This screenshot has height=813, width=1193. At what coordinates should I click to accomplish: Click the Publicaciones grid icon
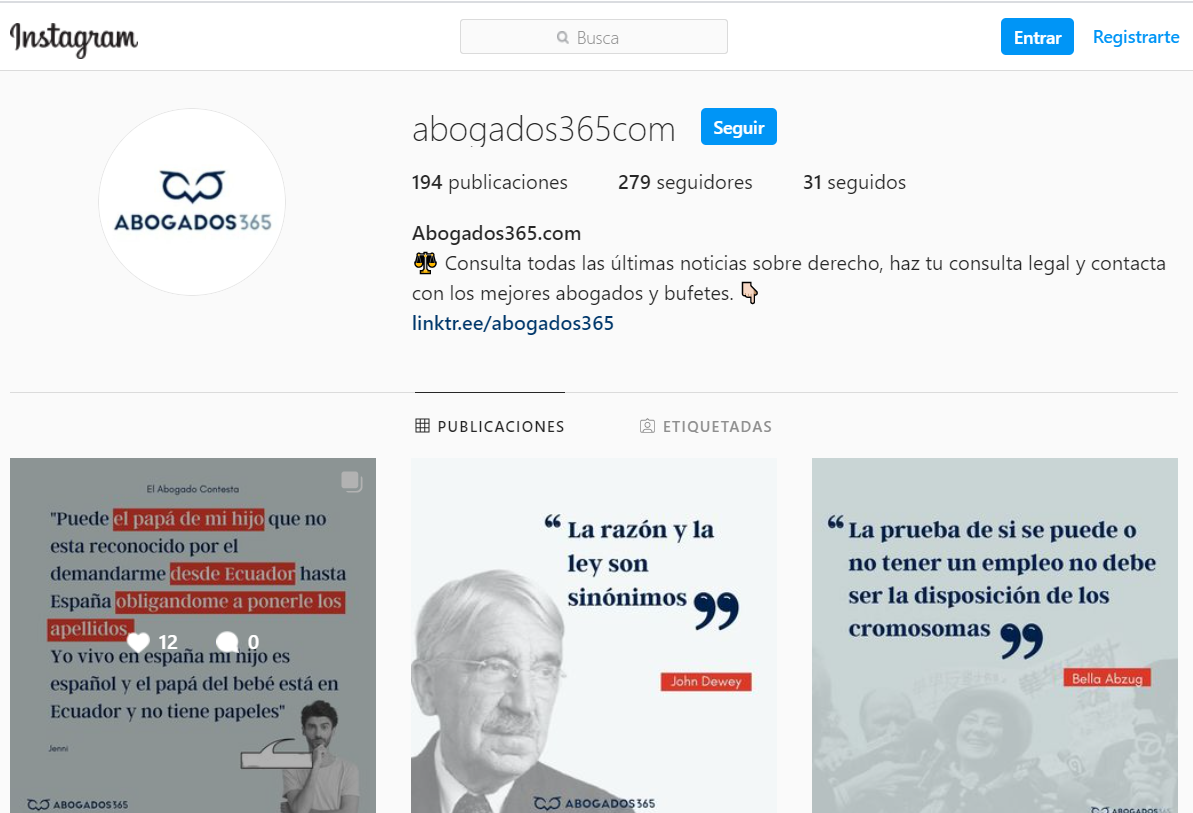coord(422,426)
